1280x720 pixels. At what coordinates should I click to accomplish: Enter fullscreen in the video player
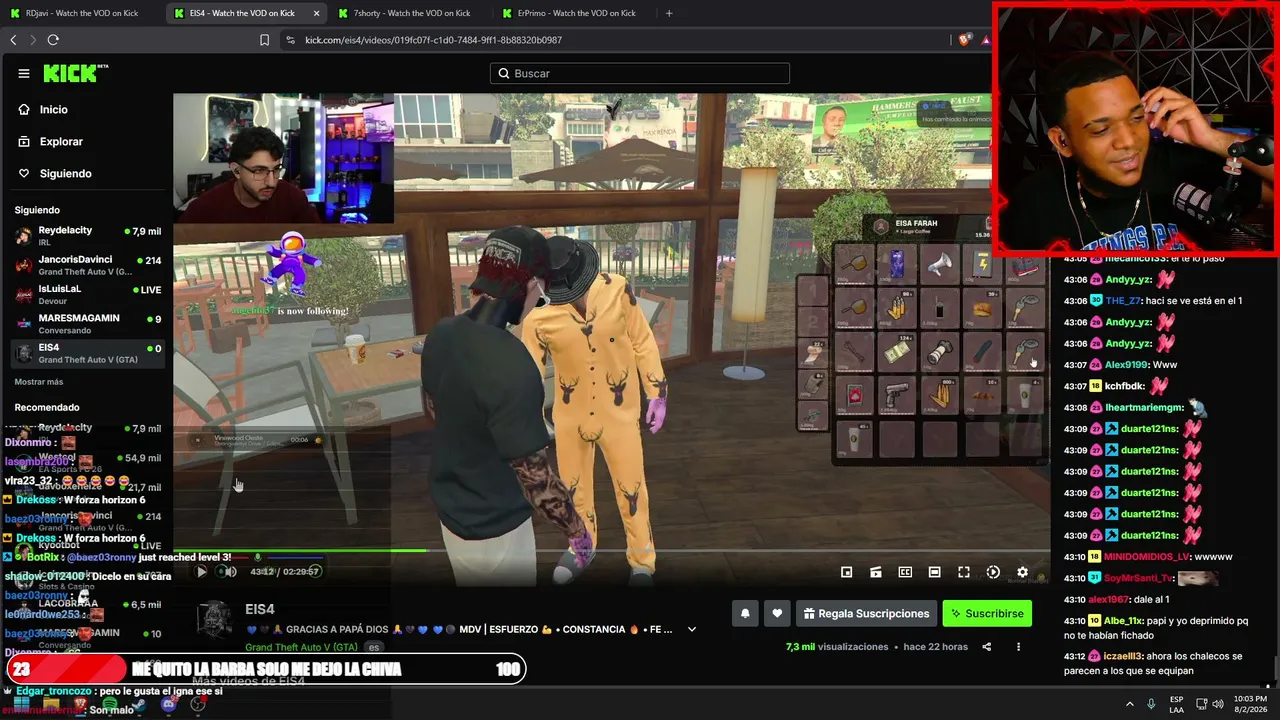pos(964,572)
